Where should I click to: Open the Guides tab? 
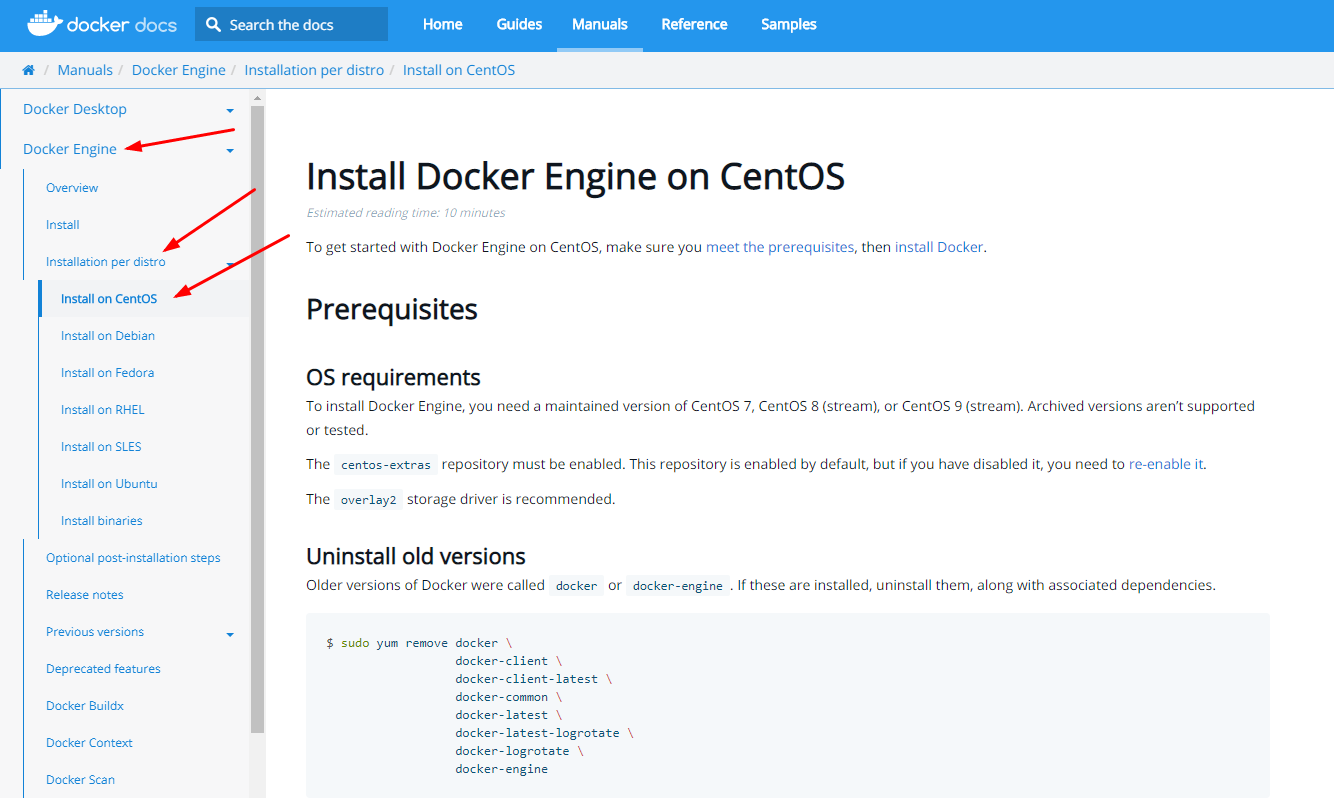(x=519, y=24)
